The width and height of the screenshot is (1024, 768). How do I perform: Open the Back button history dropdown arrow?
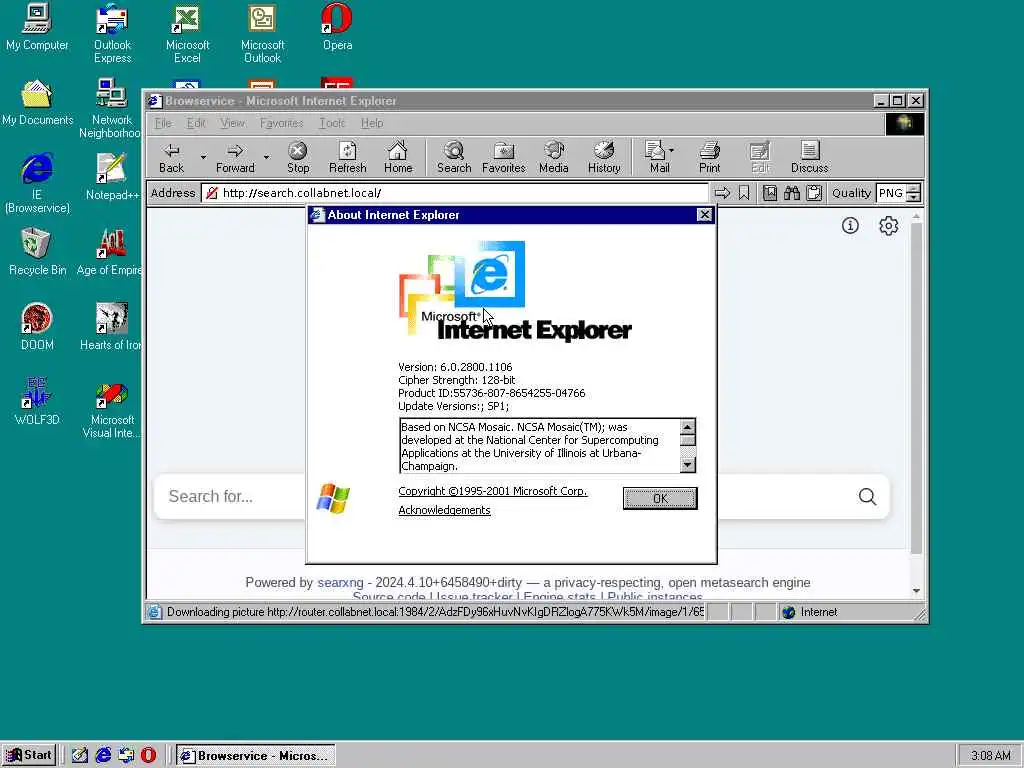point(203,157)
